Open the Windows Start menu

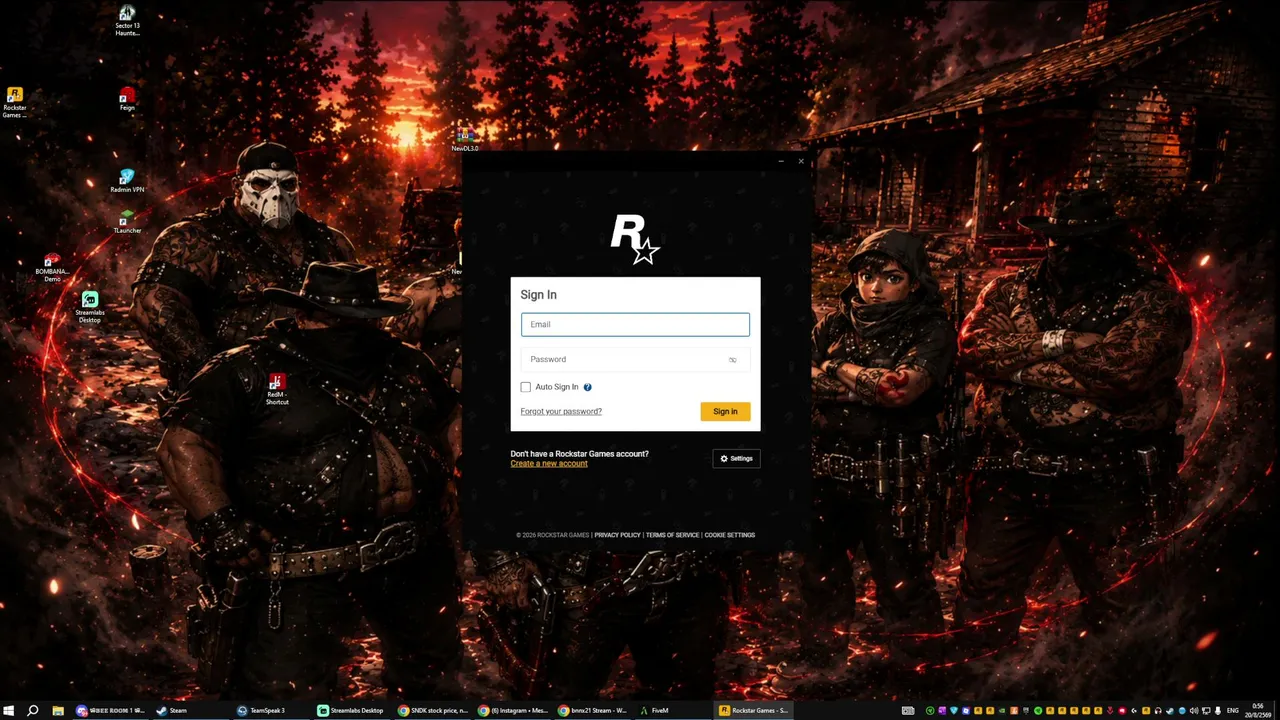(x=9, y=711)
